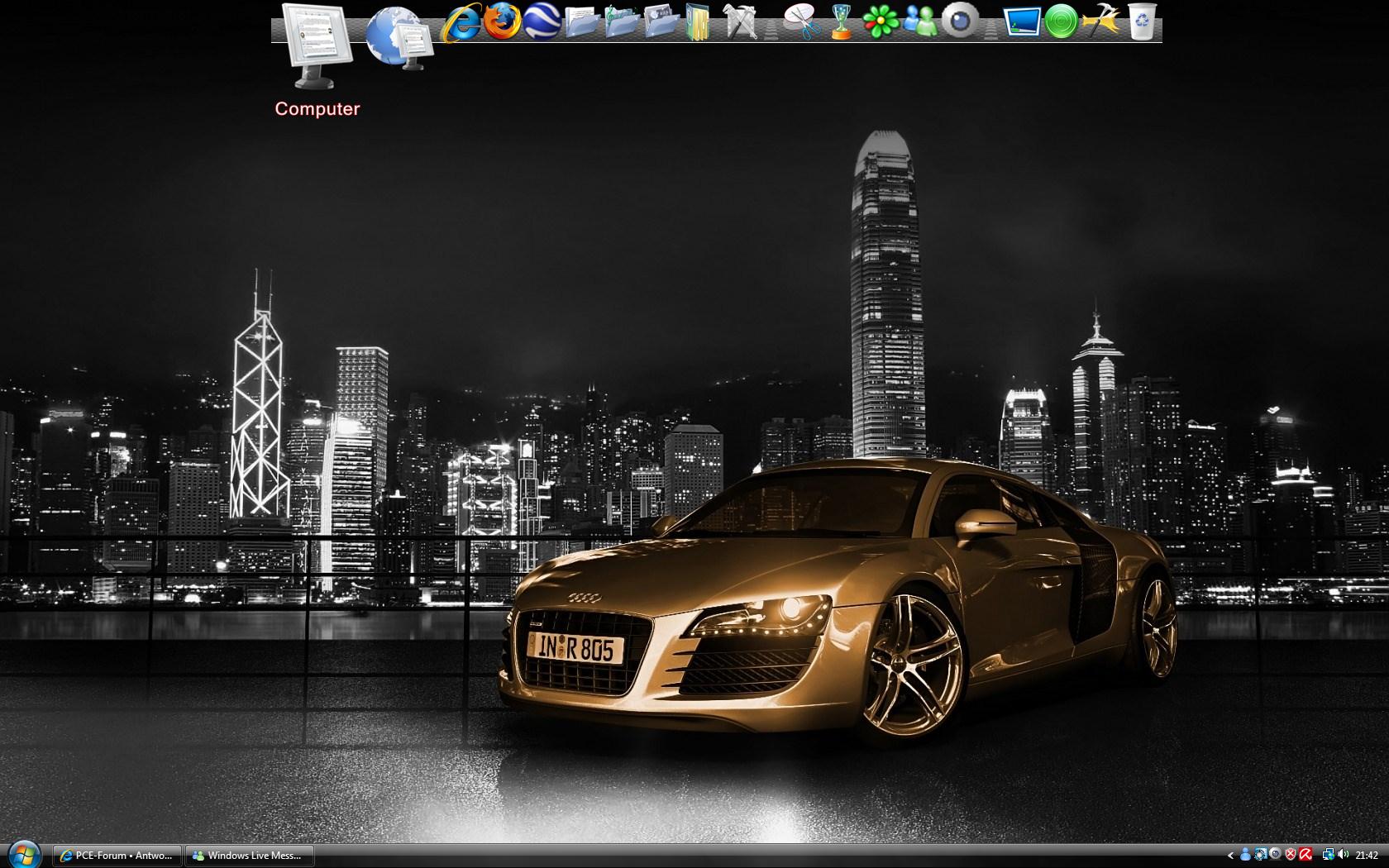Viewport: 1389px width, 868px height.
Task: Click the Avira antivirus tray icon
Action: coord(1305,856)
